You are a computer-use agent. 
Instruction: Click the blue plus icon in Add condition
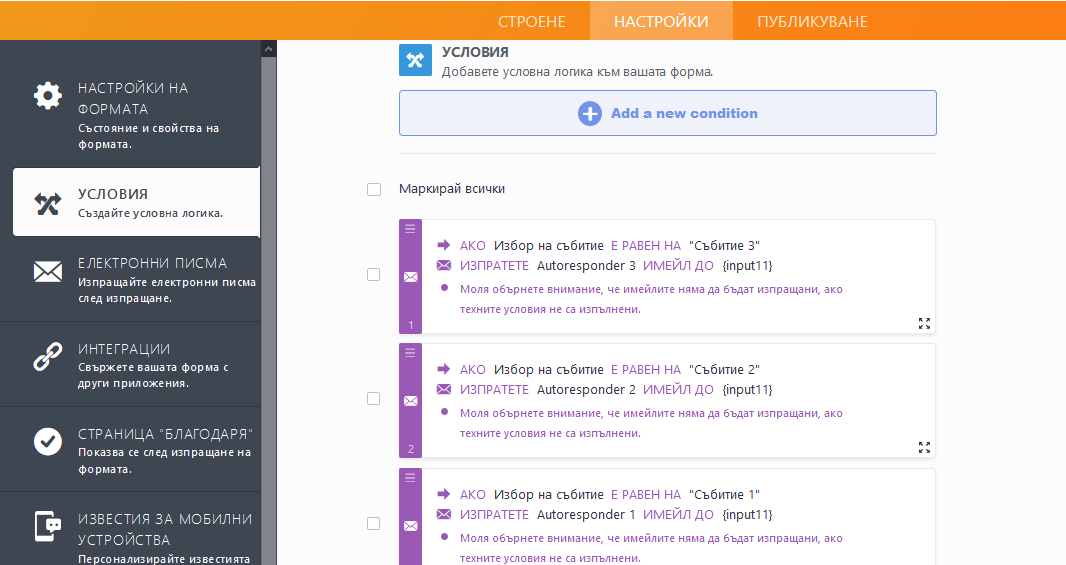coord(590,113)
